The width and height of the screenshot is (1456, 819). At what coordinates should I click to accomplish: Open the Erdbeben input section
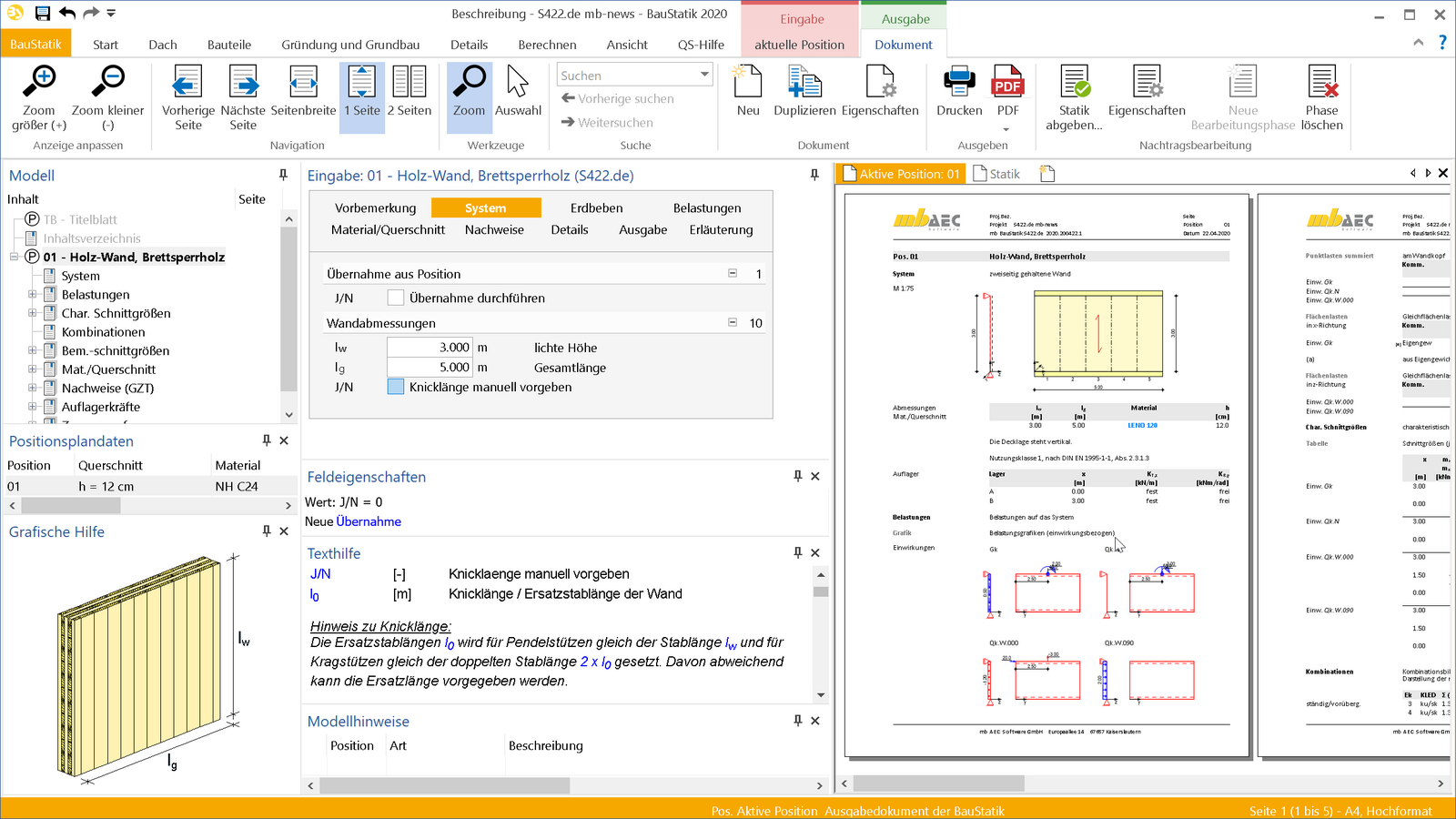[x=597, y=208]
